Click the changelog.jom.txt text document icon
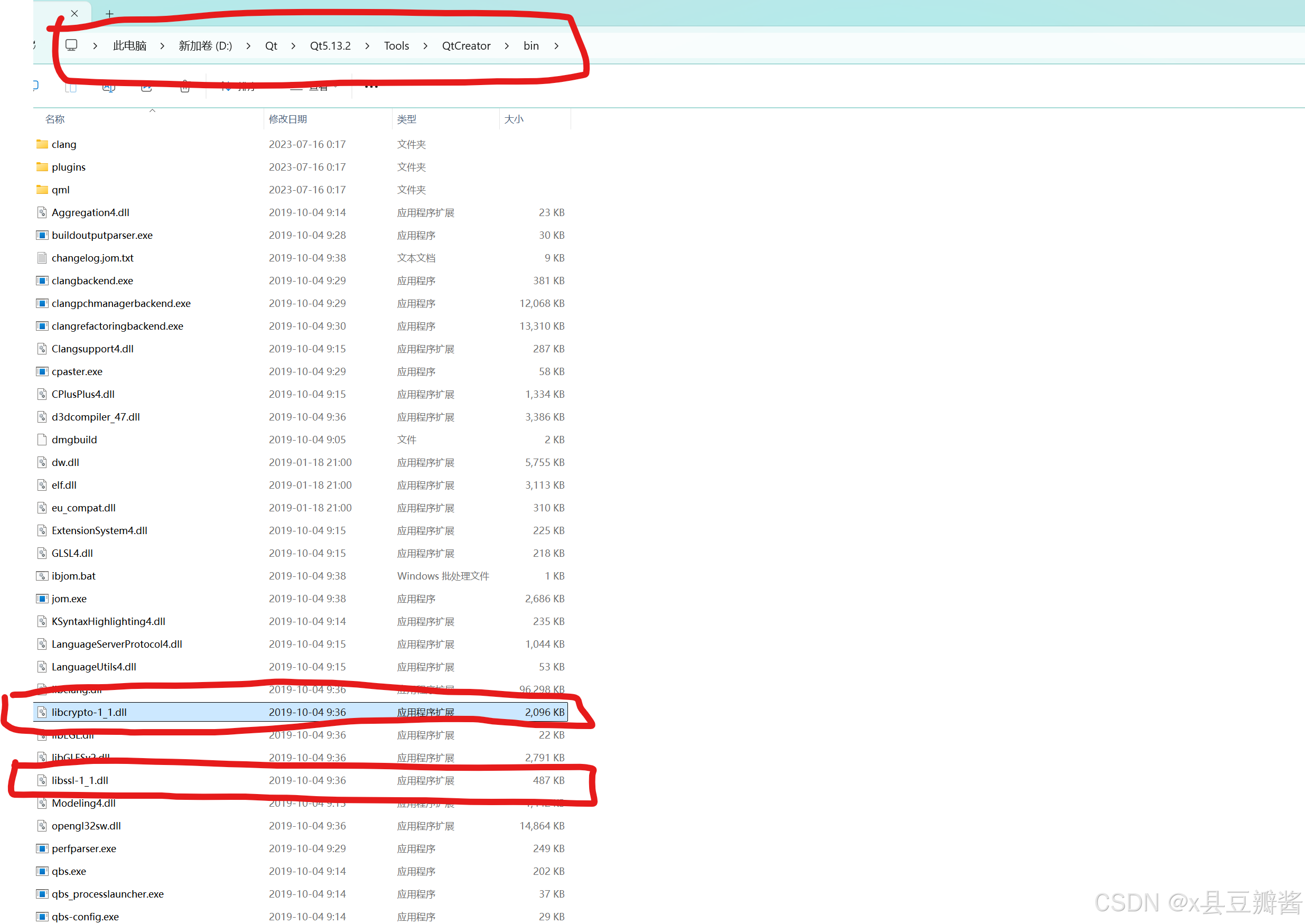 (42, 258)
